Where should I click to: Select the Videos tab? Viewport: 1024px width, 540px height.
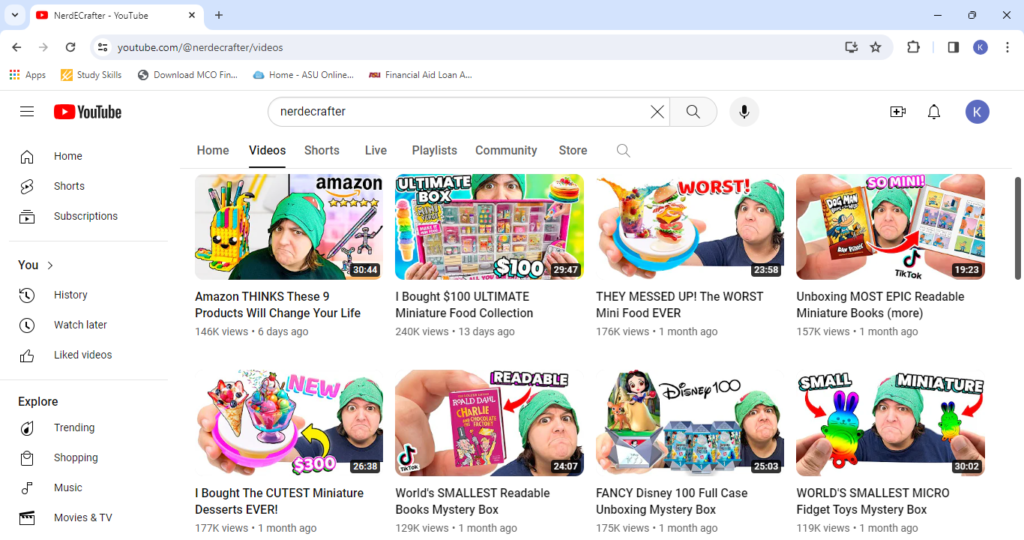coord(267,151)
